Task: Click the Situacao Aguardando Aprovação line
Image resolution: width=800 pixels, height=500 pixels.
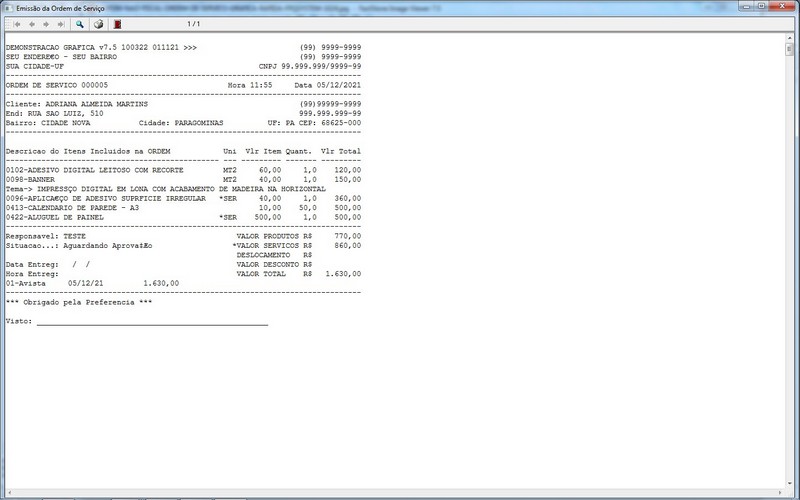Action: [x=79, y=245]
